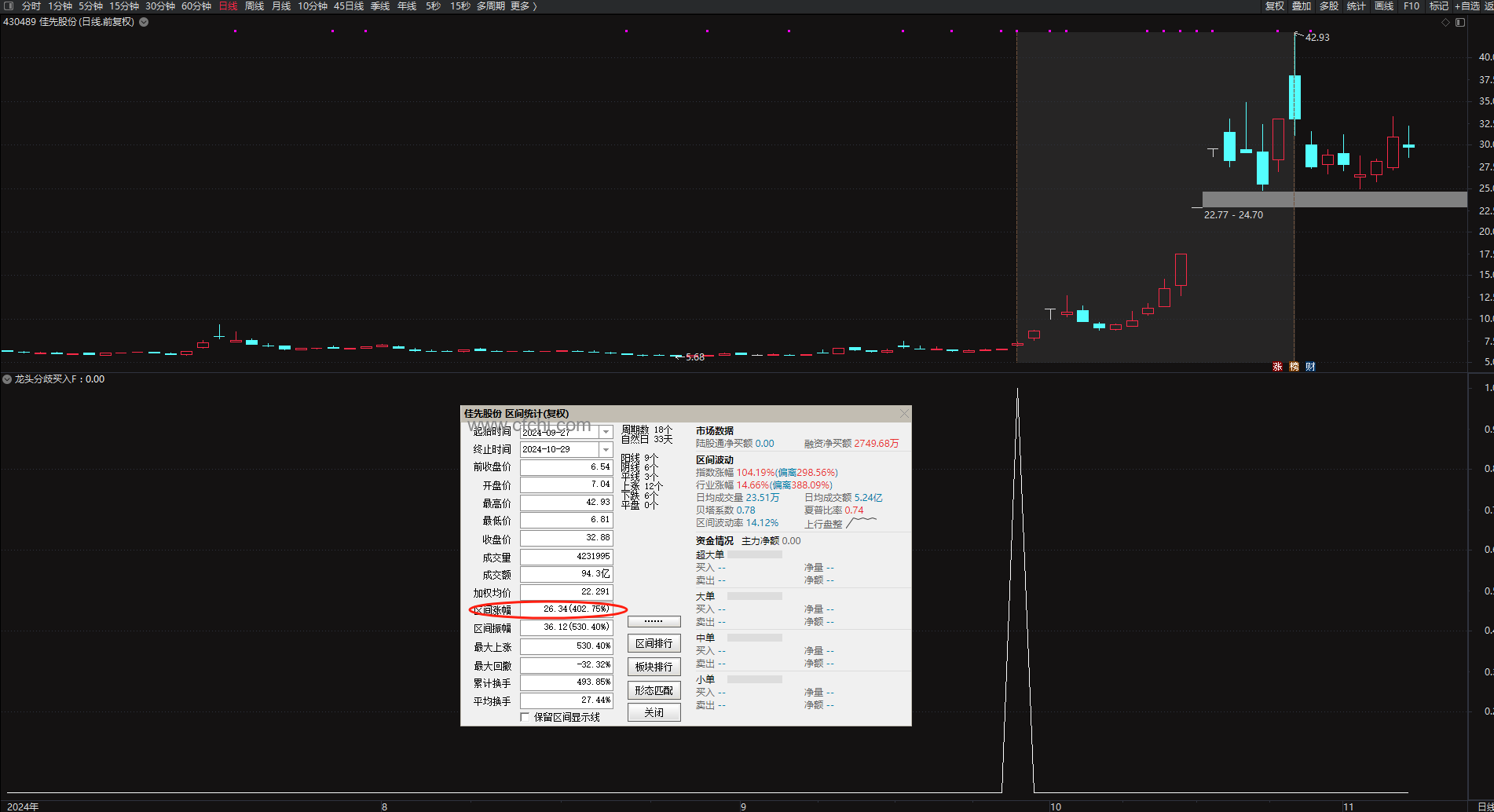Switch to the 15分钟 period tab
The image size is (1494, 812).
pos(124,5)
